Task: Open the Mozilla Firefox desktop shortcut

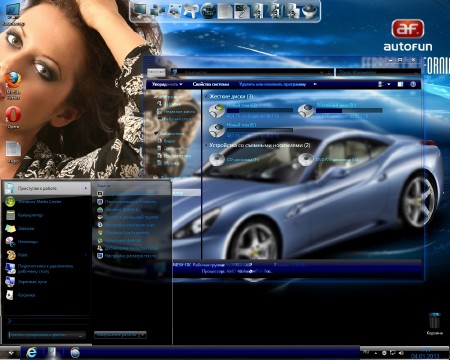Action: pyautogui.click(x=13, y=85)
